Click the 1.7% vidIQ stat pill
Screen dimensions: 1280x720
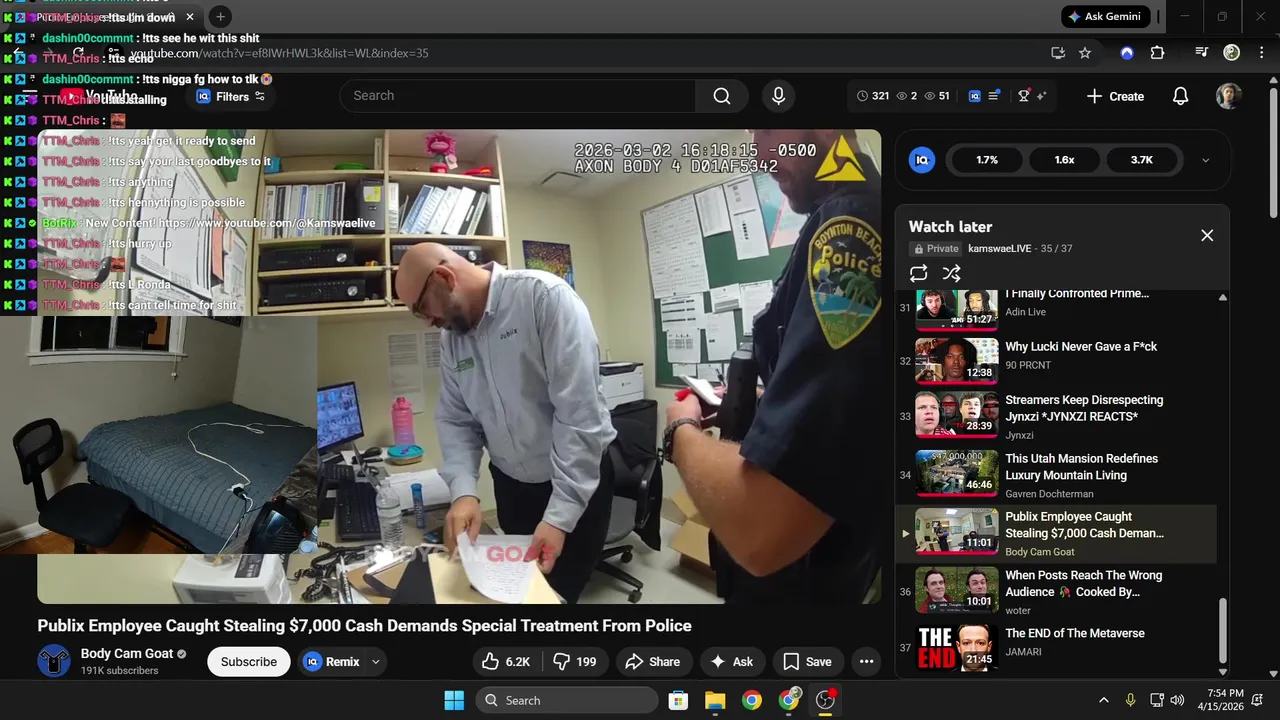pyautogui.click(x=987, y=160)
